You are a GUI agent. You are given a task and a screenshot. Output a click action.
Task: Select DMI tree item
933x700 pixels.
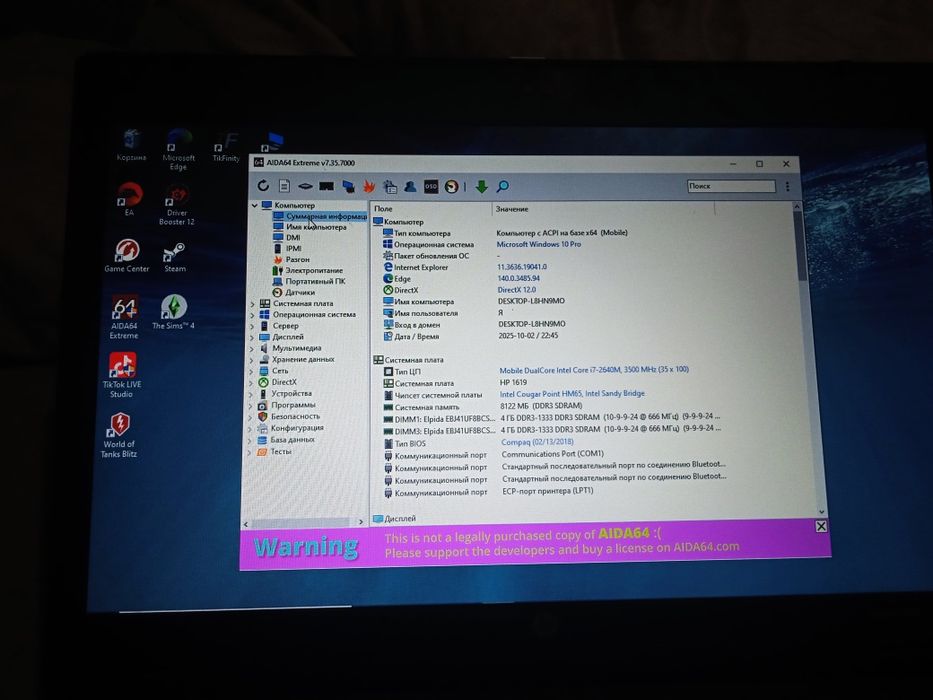pos(287,238)
